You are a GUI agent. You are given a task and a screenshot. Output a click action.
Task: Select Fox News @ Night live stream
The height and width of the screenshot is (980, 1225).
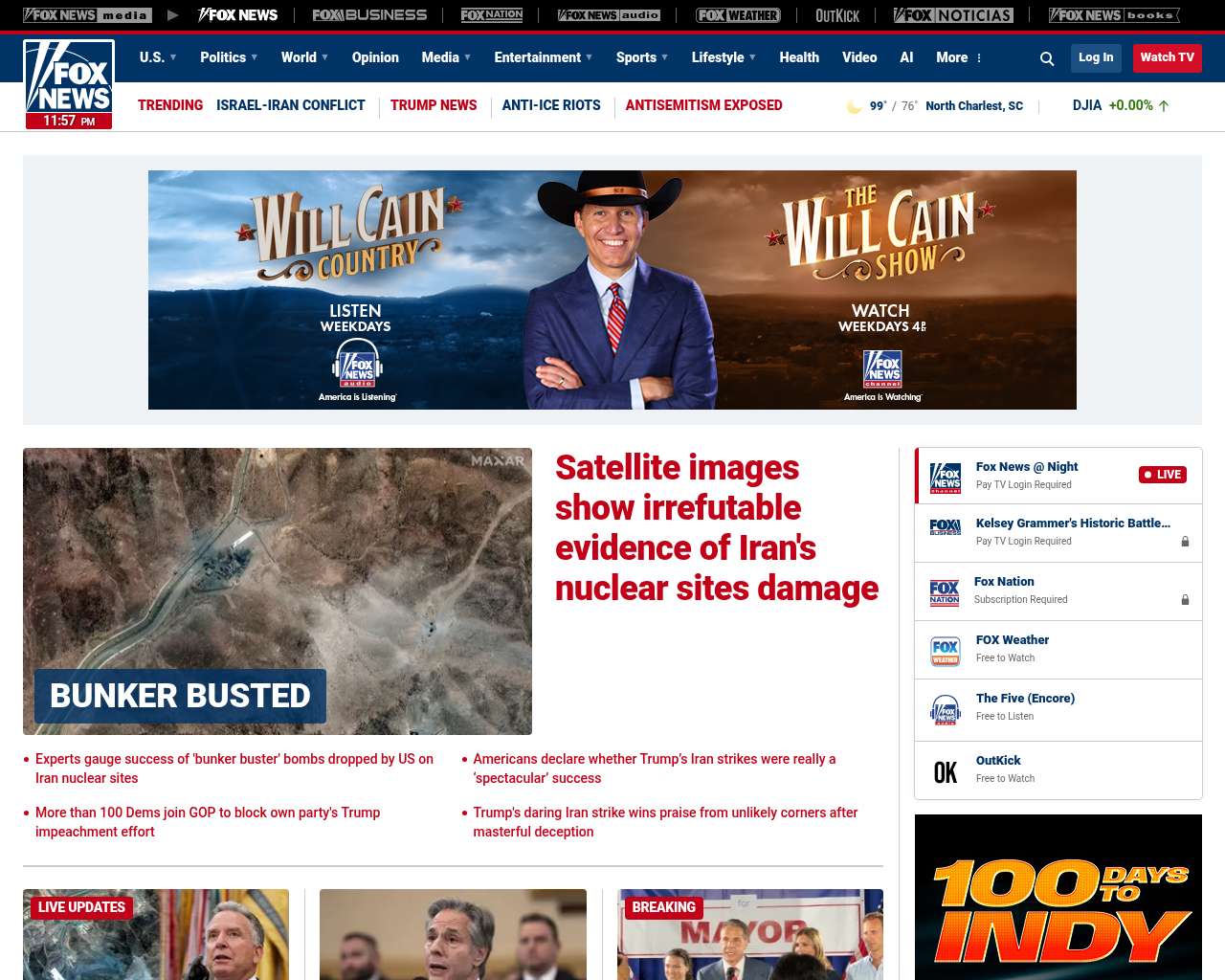(x=1058, y=476)
